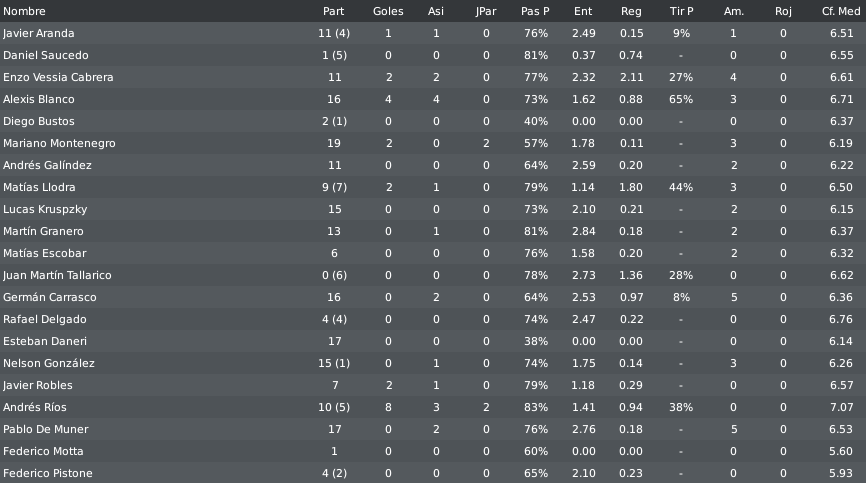This screenshot has height=483, width=866.
Task: Sort by the Goles column header
Action: 388,11
